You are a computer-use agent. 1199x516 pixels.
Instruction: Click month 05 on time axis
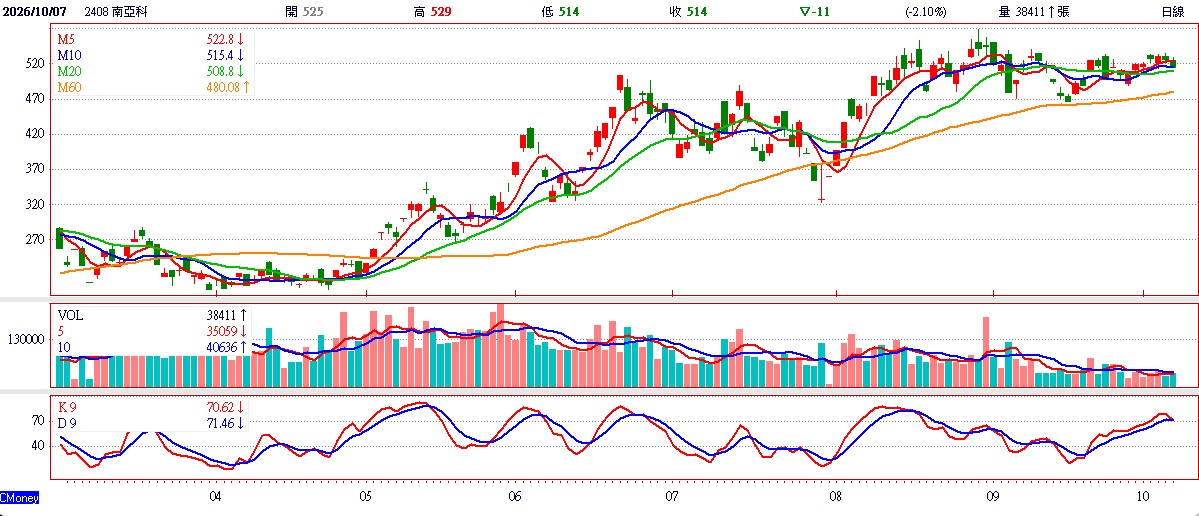click(366, 496)
